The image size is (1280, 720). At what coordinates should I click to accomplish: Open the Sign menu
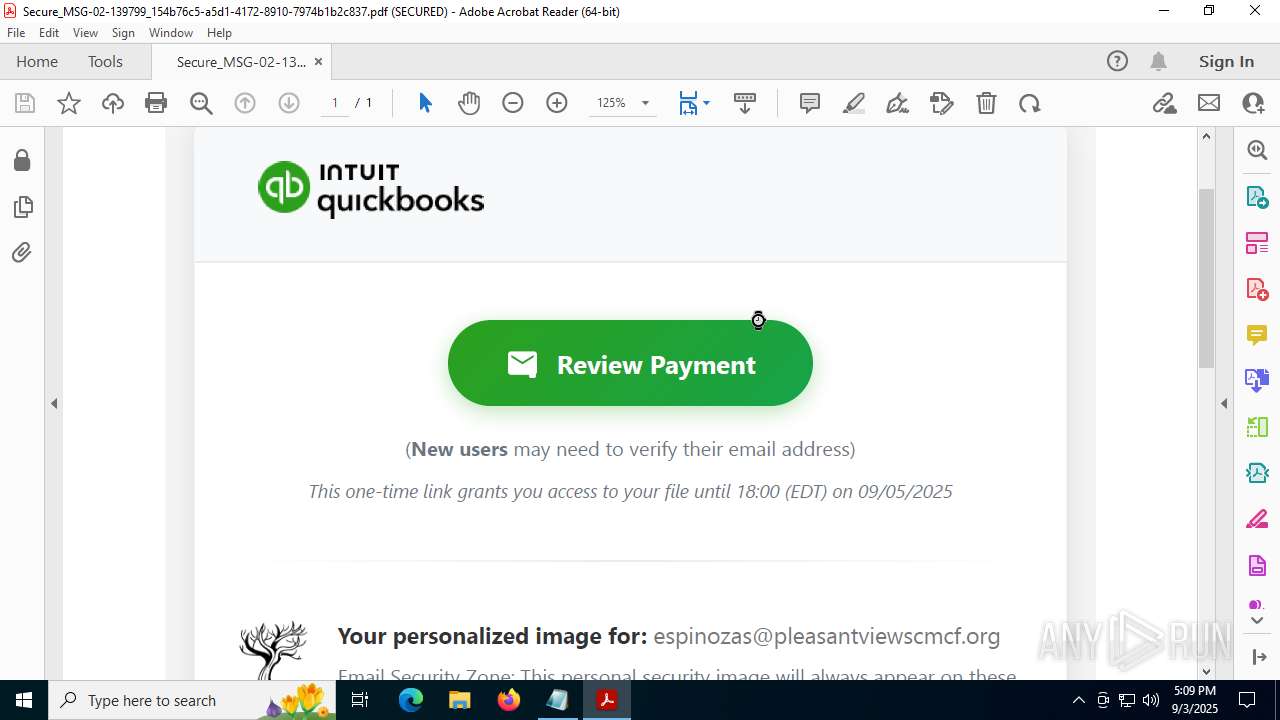123,33
